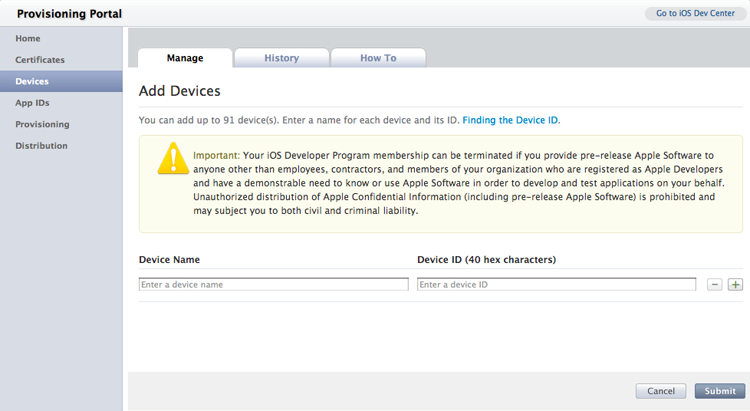The width and height of the screenshot is (750, 411).
Task: Click the Go to iOS Dev Center button
Action: (695, 13)
